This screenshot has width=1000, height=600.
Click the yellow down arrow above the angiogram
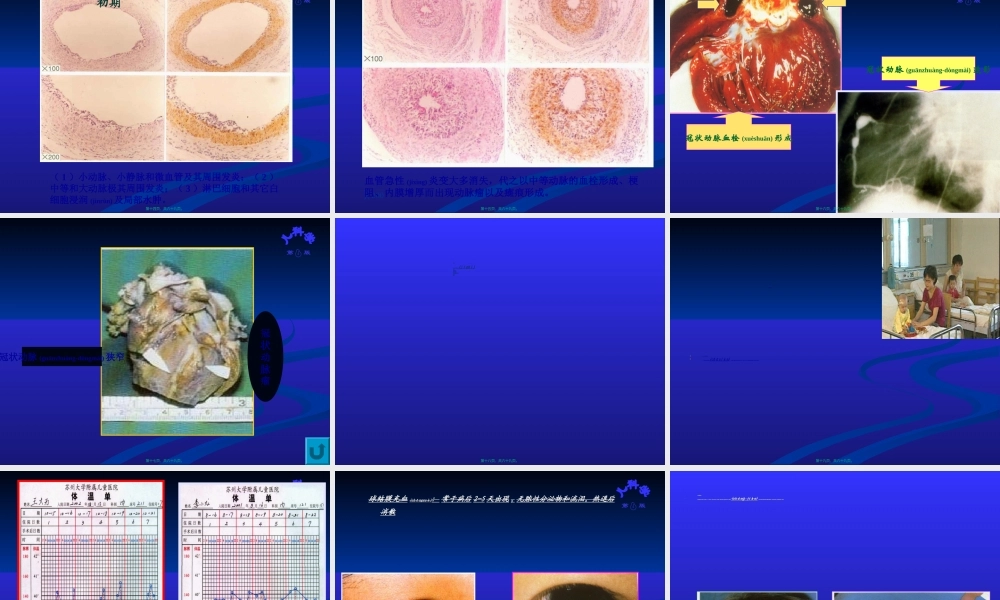pos(932,86)
